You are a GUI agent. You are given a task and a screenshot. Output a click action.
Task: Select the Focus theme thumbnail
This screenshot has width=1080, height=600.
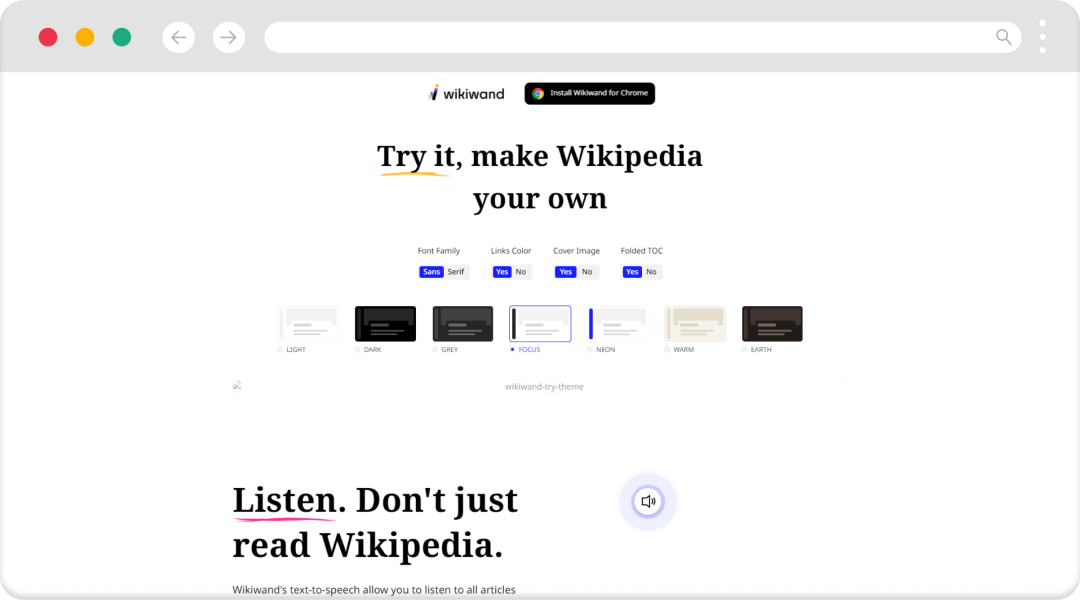(x=540, y=324)
